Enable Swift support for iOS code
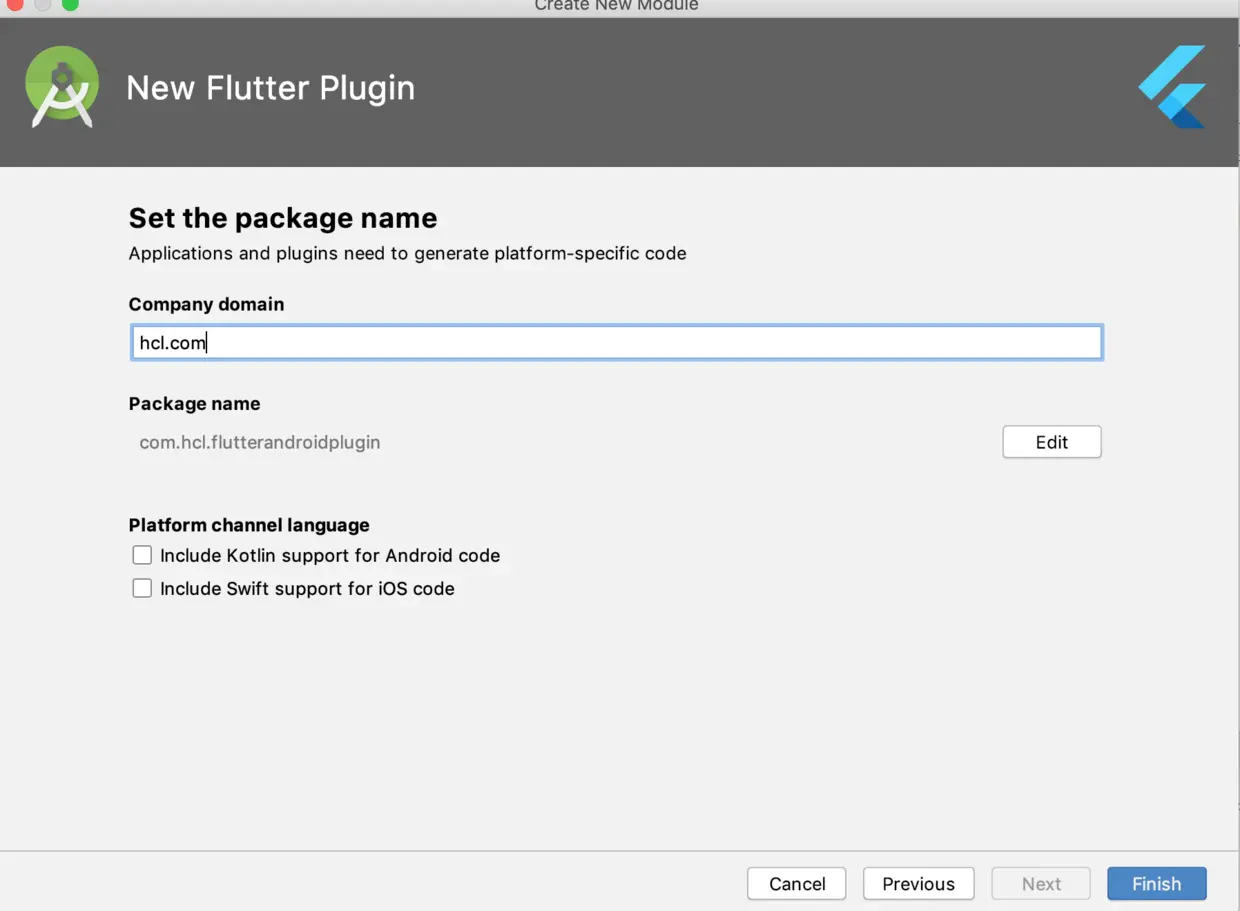The height and width of the screenshot is (911, 1240). 142,588
